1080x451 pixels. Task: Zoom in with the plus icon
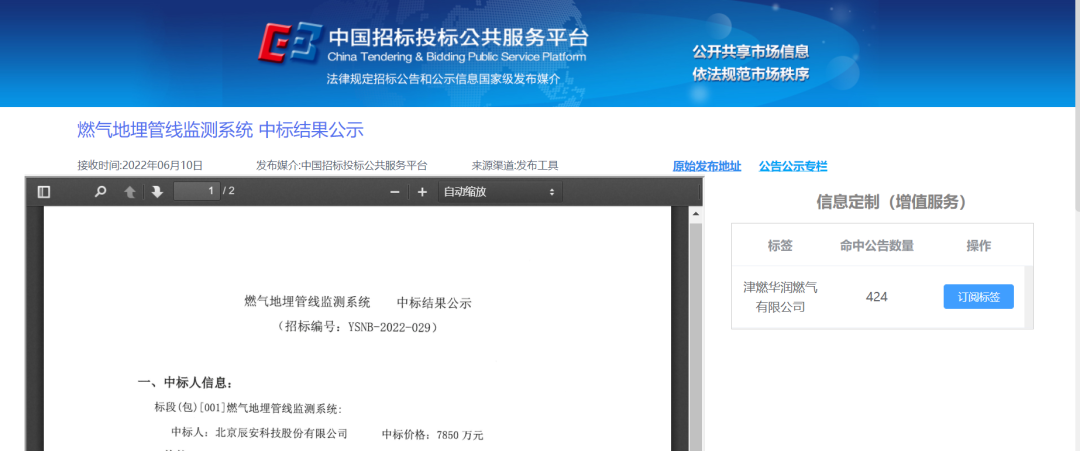click(422, 192)
